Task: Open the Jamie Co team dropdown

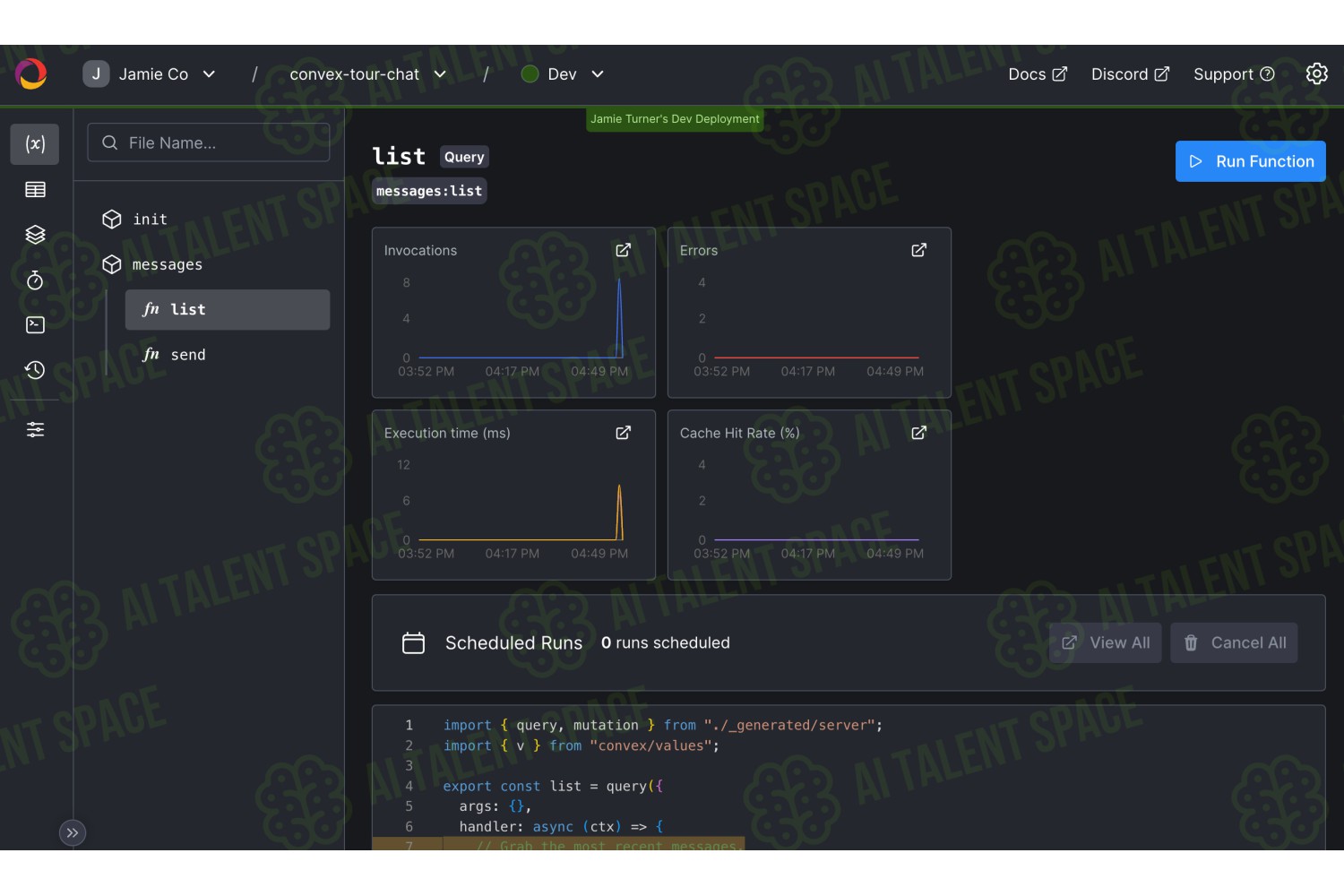Action: tap(150, 73)
